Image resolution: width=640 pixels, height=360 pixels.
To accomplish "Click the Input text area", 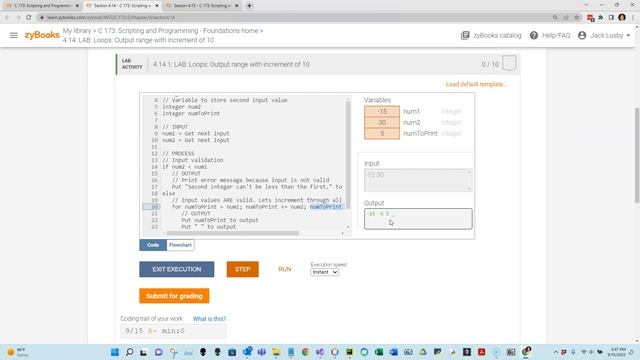I will pyautogui.click(x=418, y=180).
